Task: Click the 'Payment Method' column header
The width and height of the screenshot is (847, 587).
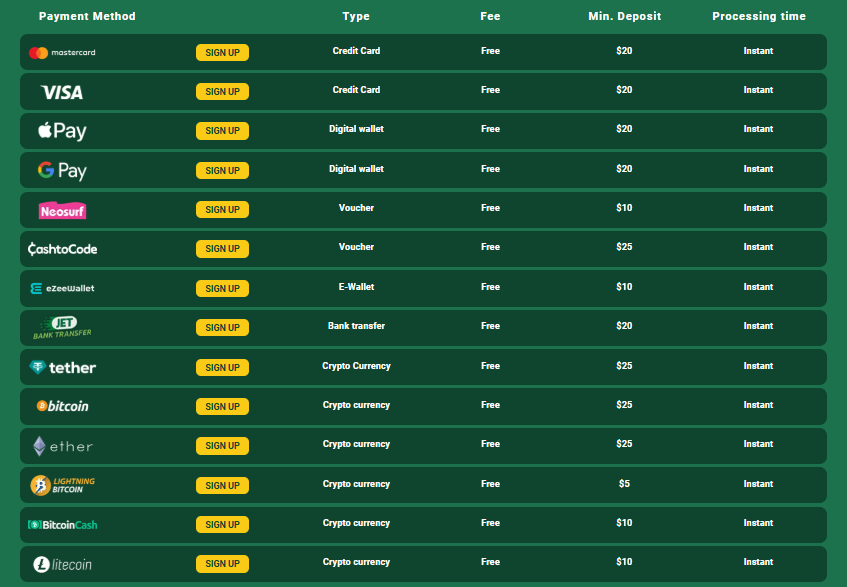Action: tap(87, 16)
